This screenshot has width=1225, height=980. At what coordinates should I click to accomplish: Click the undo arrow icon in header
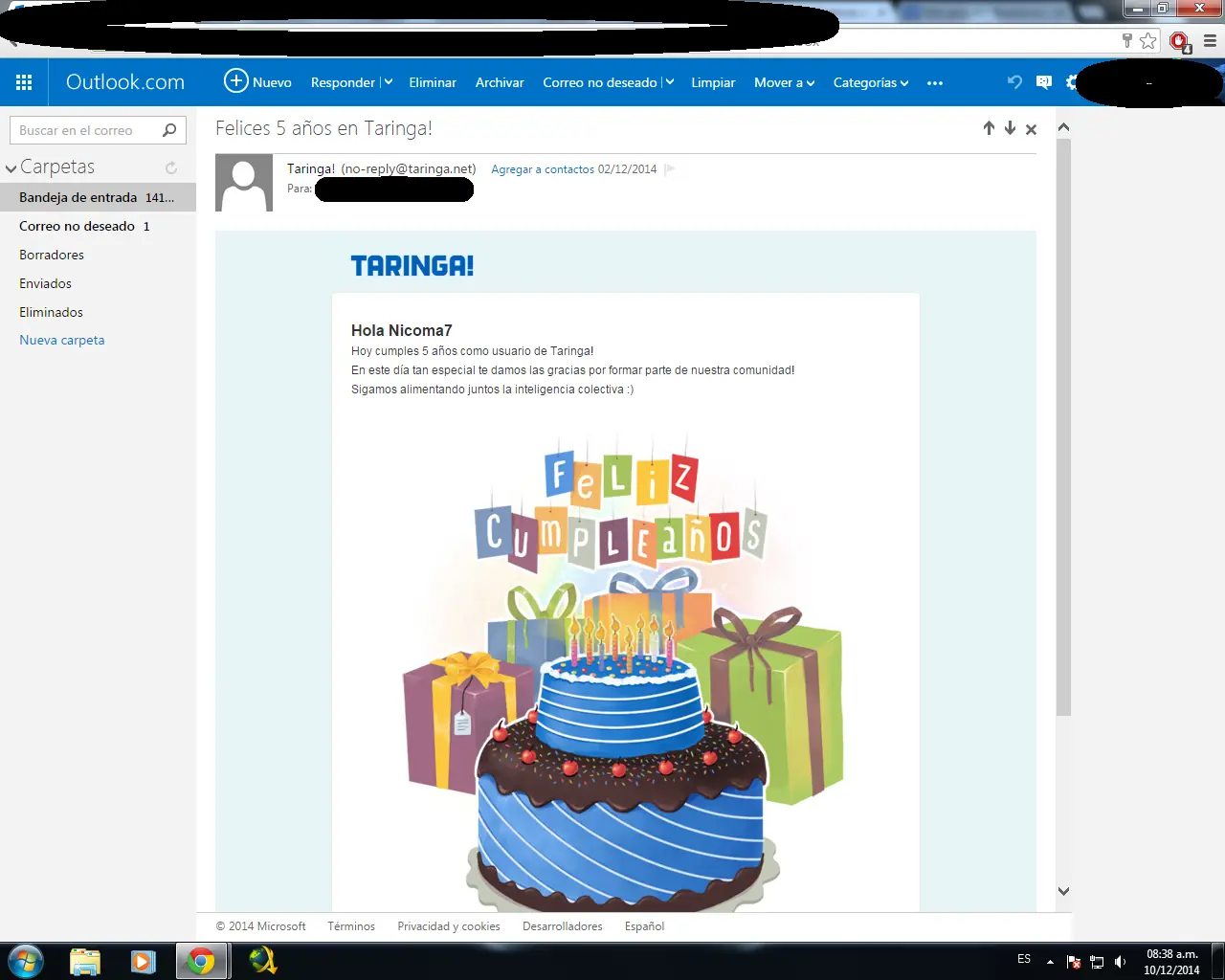(1014, 82)
